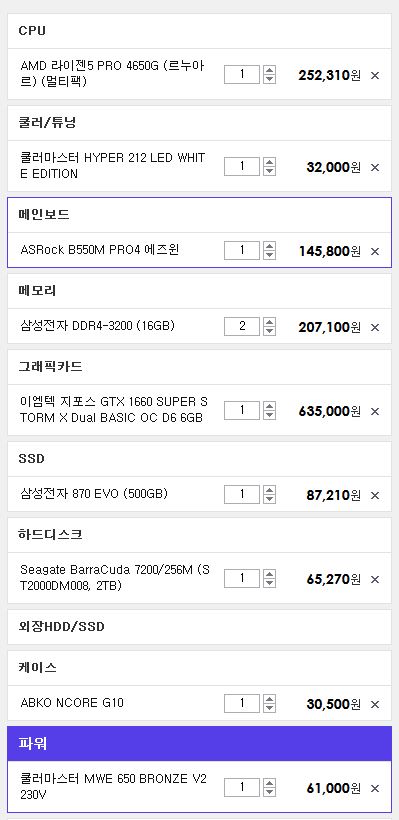The image size is (399, 820).
Task: Delete the HYPER 212 LED cooler row
Action: click(x=374, y=167)
